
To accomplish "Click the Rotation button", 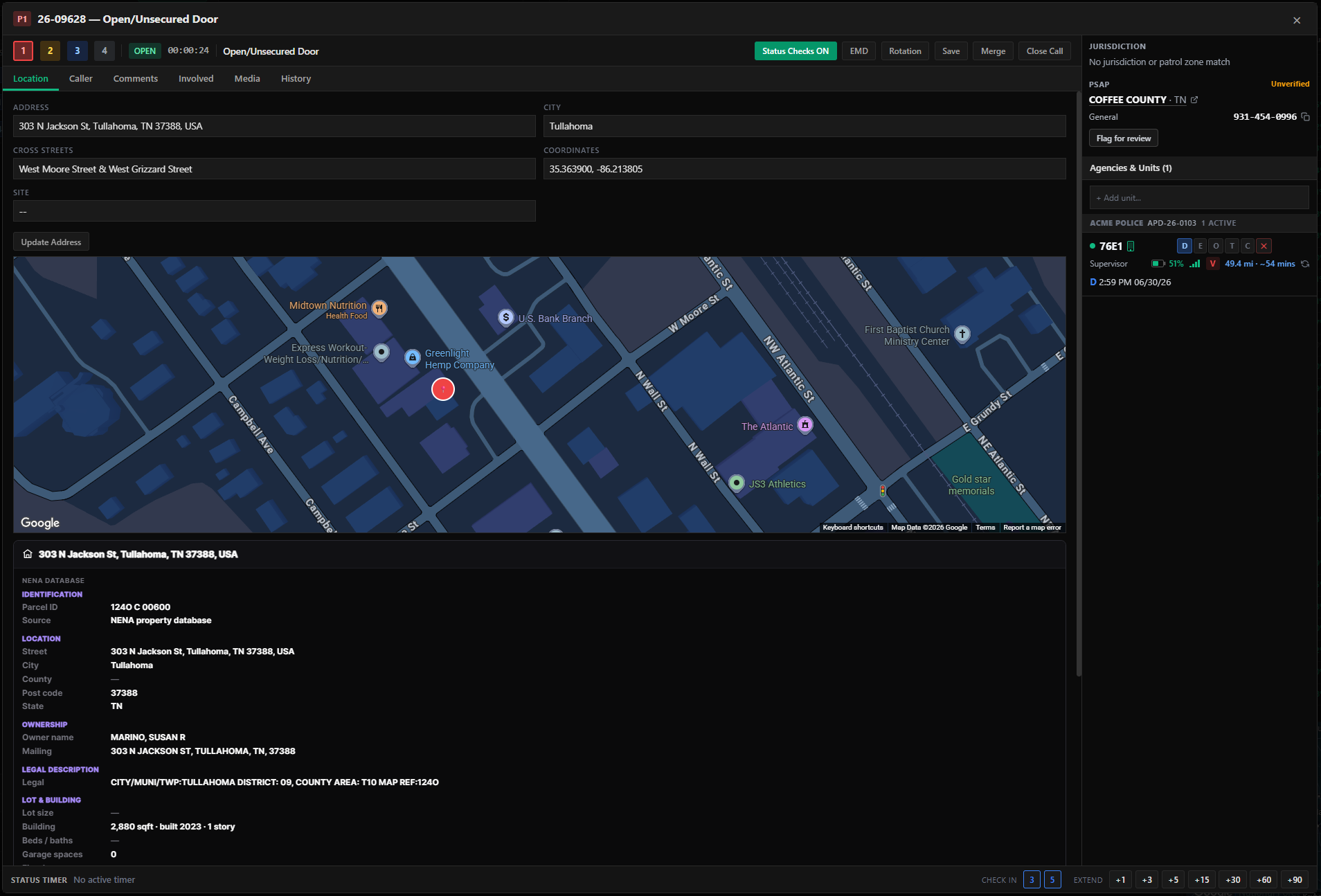I will (905, 51).
